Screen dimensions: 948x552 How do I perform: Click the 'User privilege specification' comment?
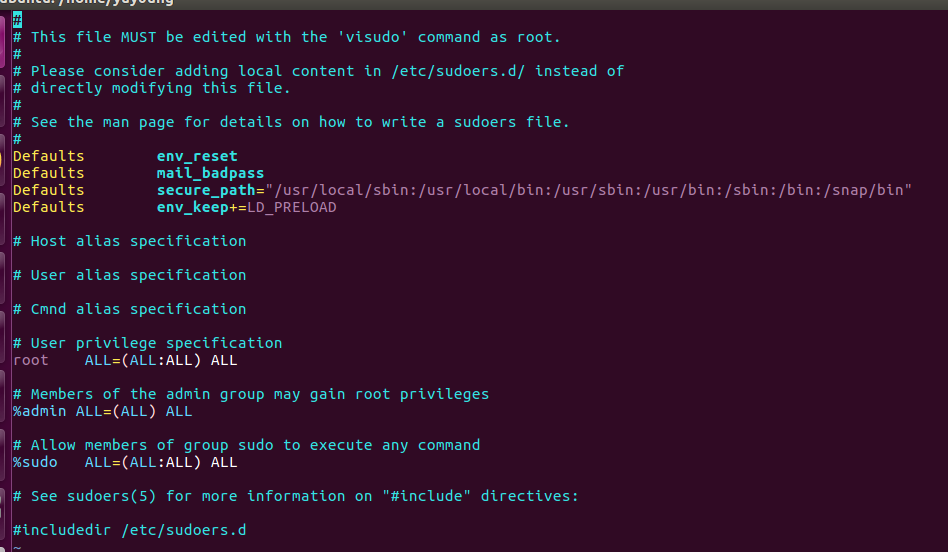coord(156,343)
